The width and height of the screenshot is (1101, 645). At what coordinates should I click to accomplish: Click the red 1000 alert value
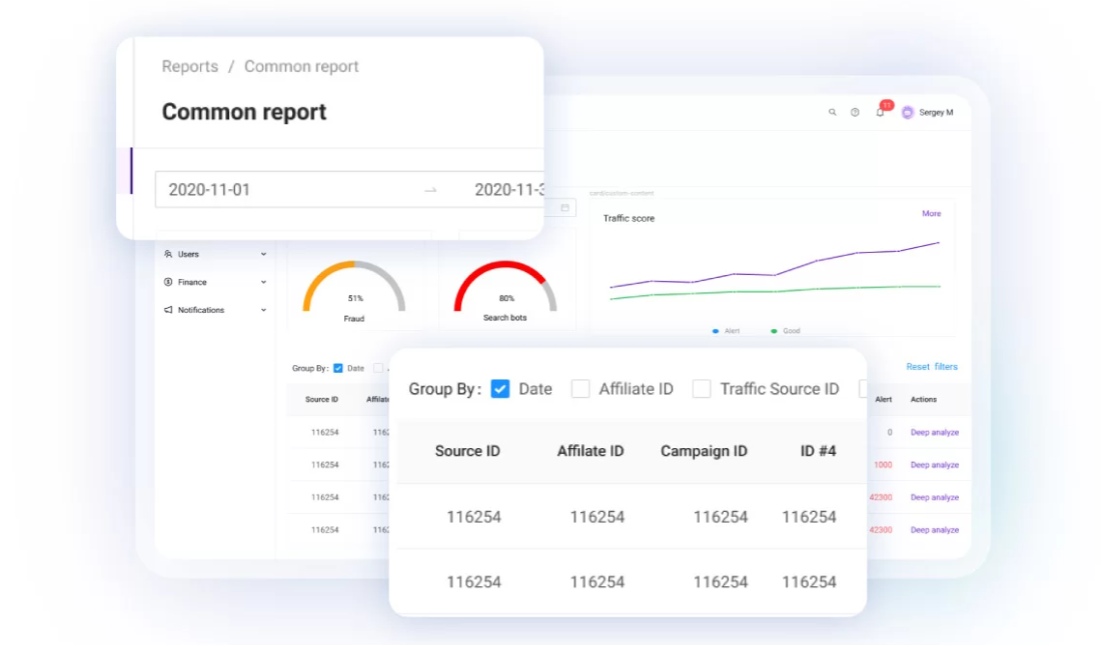(x=883, y=465)
